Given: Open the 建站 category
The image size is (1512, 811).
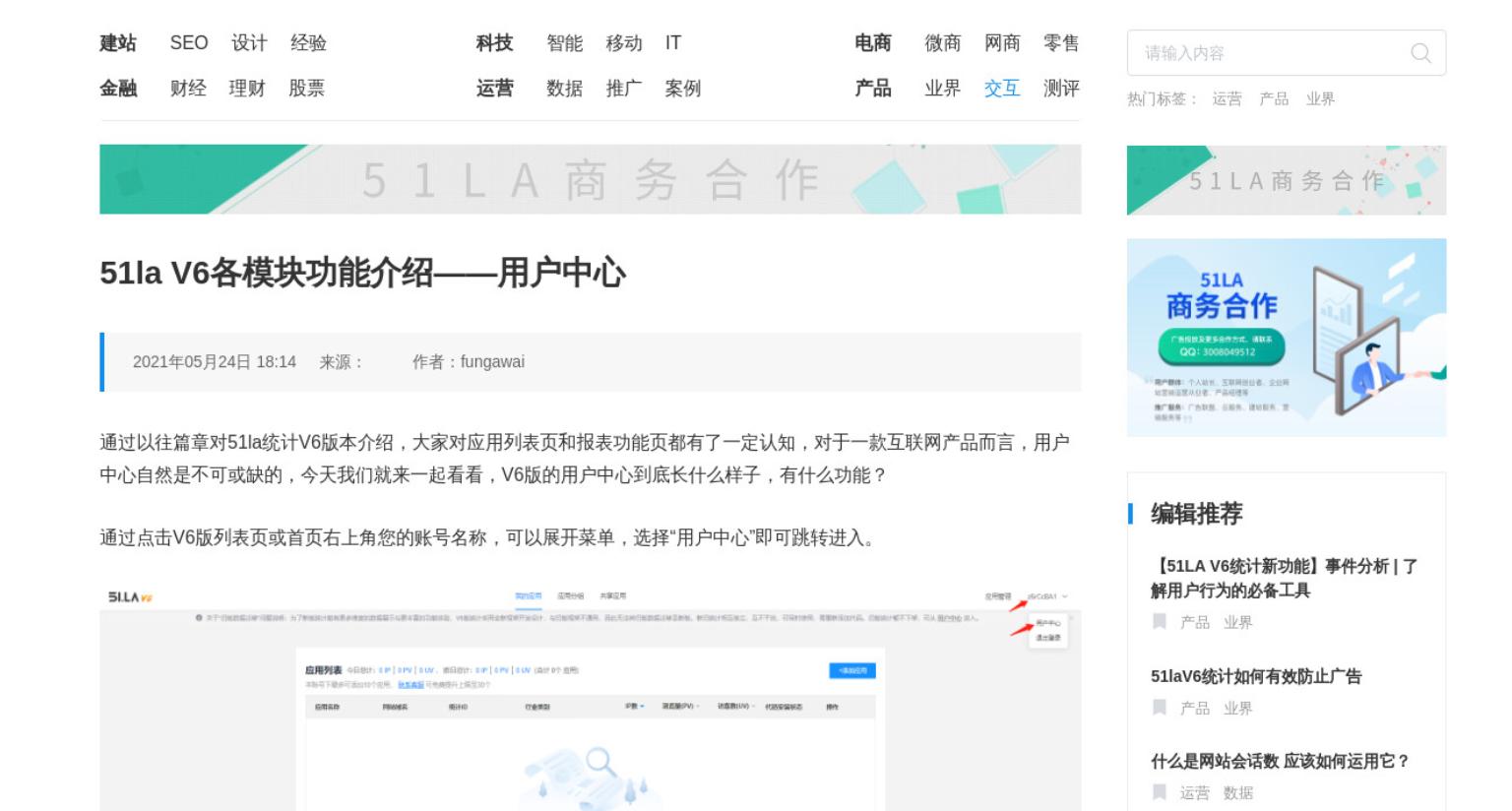Looking at the screenshot, I should click(118, 43).
